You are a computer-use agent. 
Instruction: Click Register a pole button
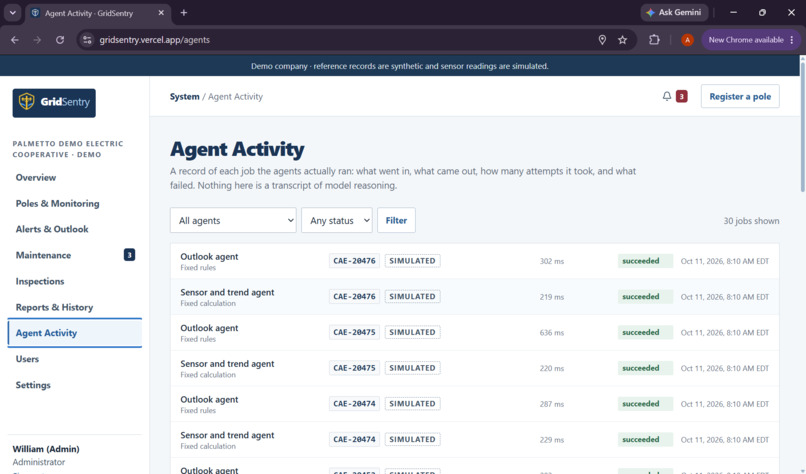pyautogui.click(x=740, y=96)
